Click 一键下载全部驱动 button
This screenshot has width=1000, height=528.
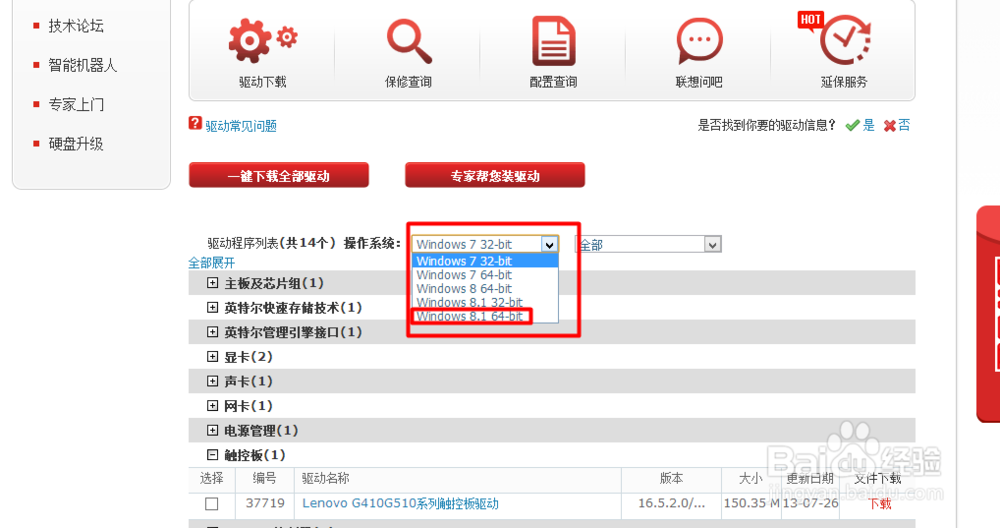pyautogui.click(x=279, y=175)
